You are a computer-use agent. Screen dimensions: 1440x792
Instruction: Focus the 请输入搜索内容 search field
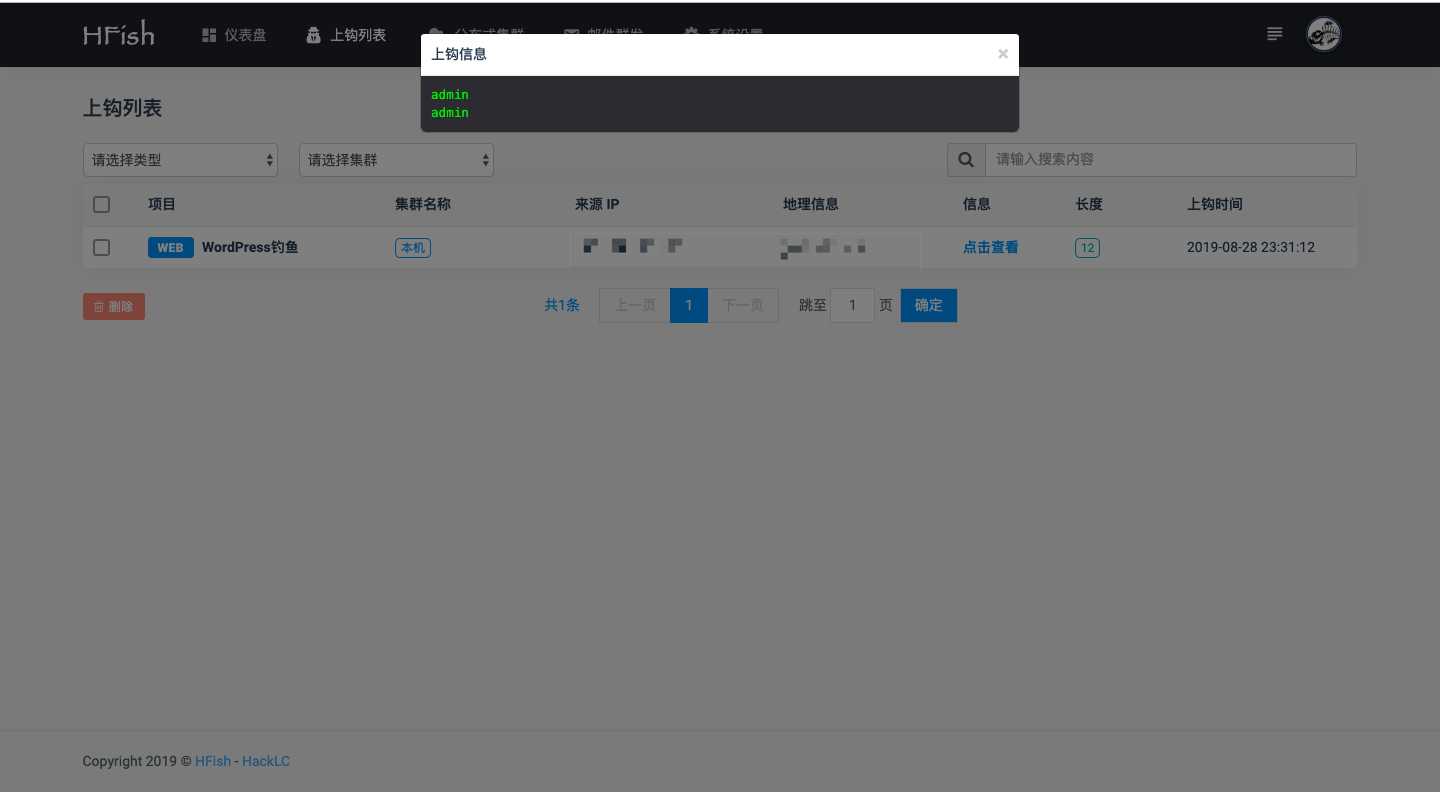[x=1170, y=160]
